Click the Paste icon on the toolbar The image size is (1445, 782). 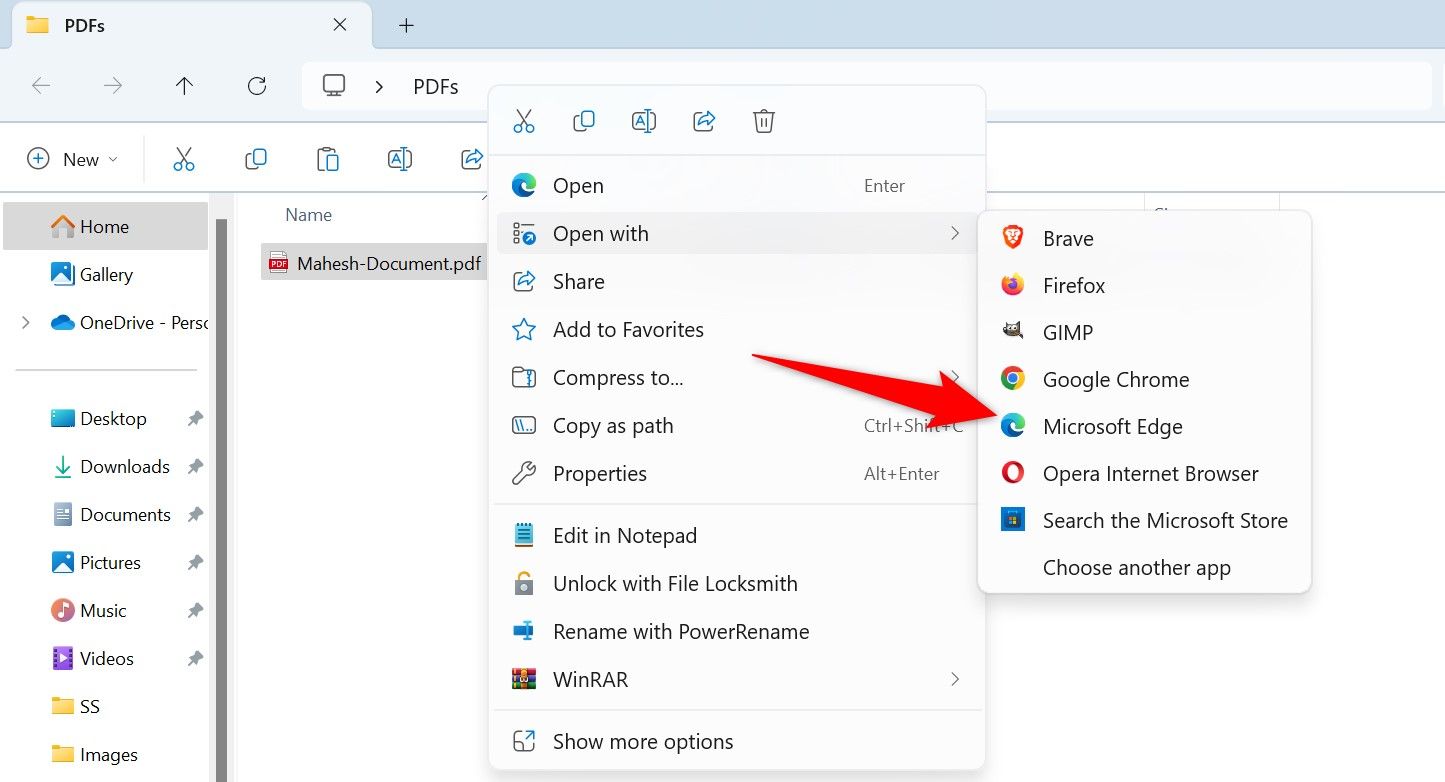coord(327,158)
